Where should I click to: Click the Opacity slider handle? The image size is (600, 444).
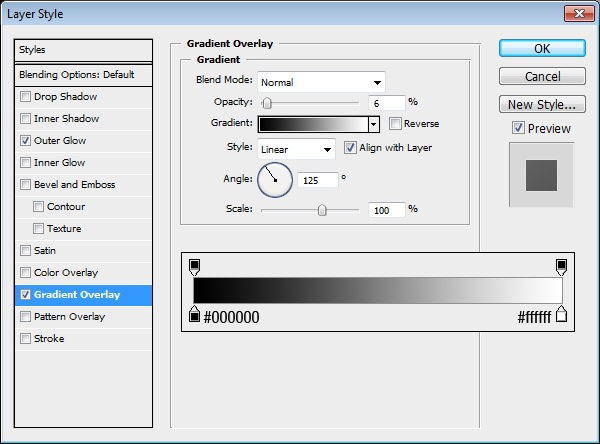pos(267,103)
